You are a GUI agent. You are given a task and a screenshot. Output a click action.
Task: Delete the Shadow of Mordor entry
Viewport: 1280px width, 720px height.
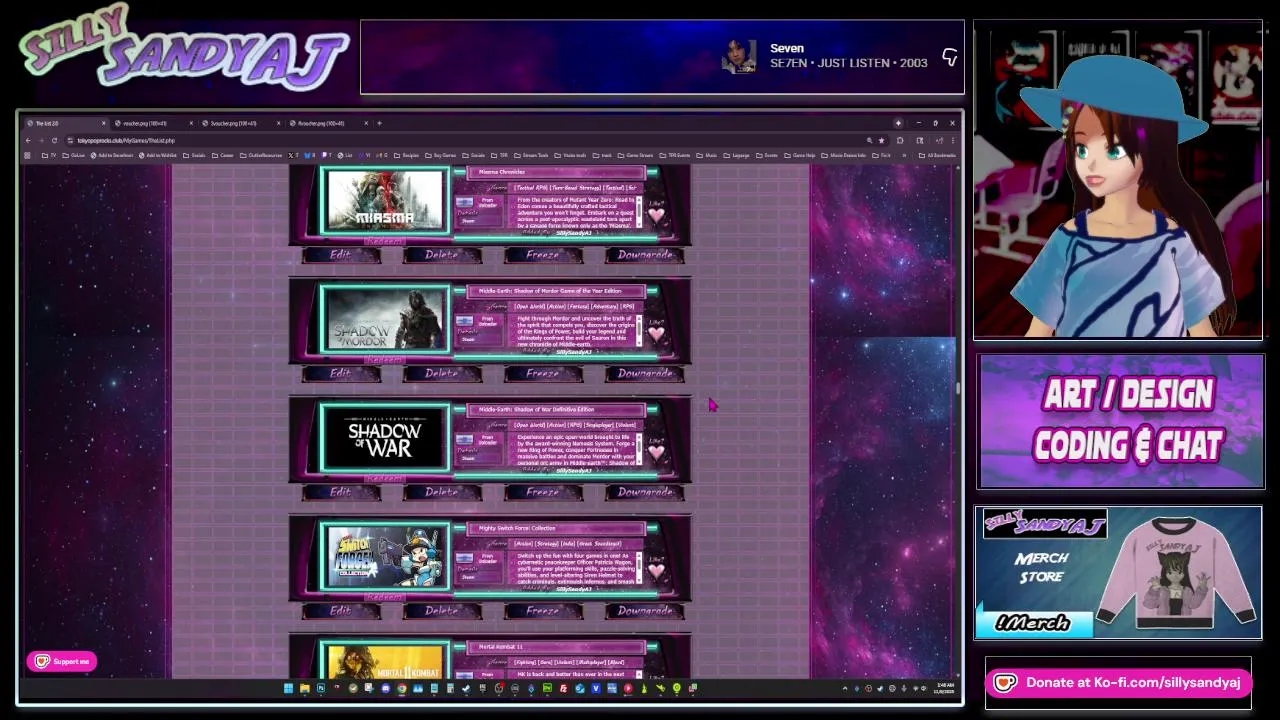click(x=442, y=374)
